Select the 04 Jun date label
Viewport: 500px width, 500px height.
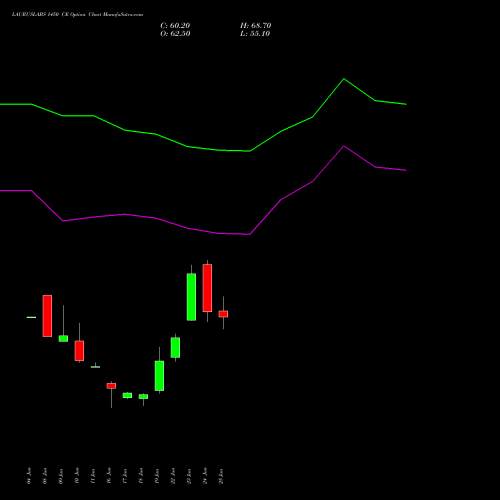29,476
